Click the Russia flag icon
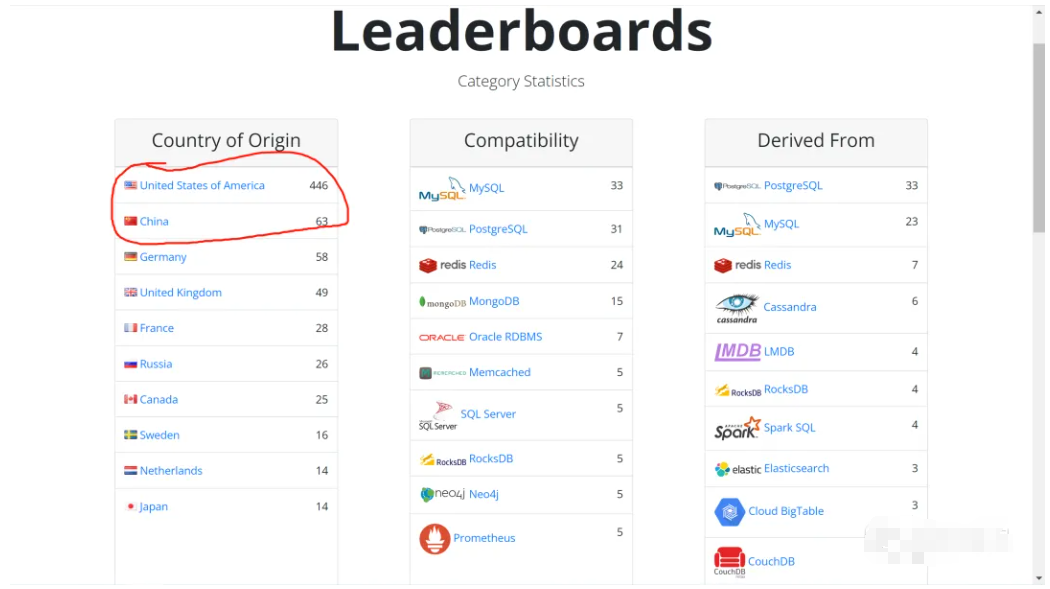Image resolution: width=1050 pixels, height=589 pixels. point(131,364)
